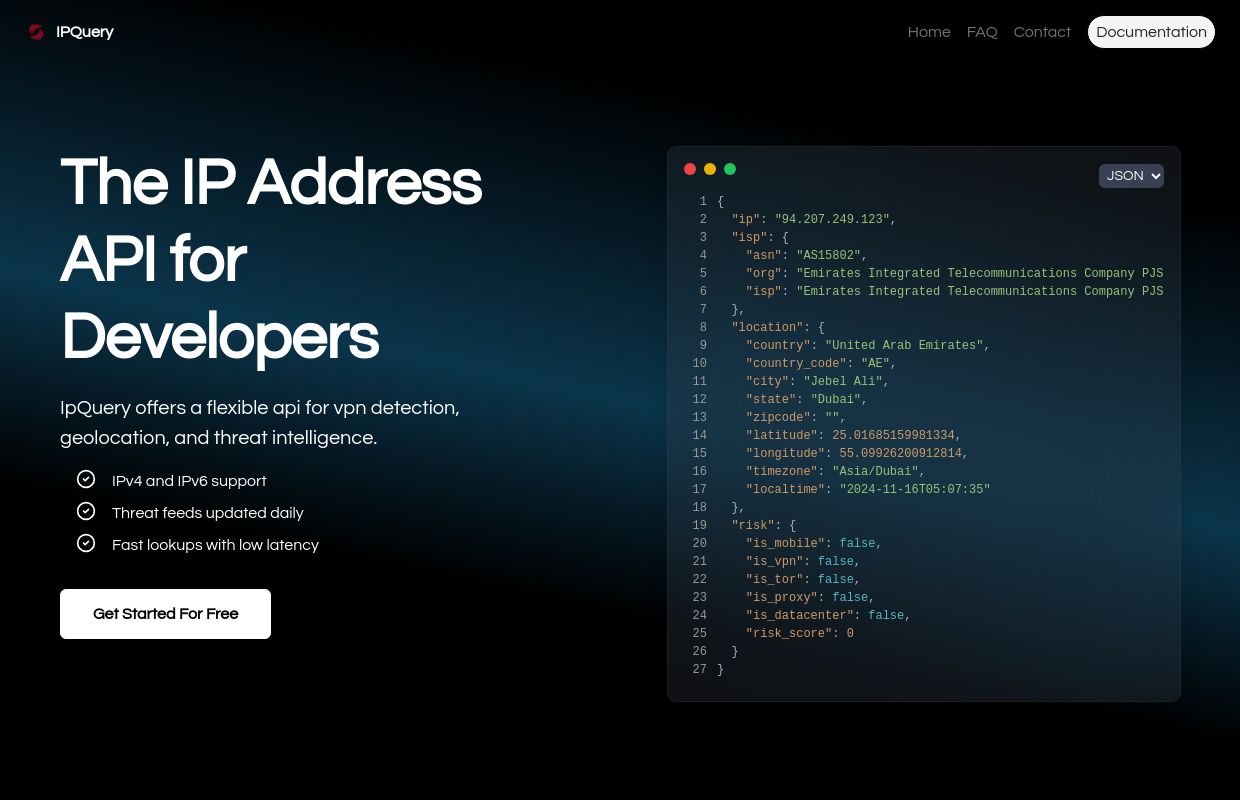Click The IP Address API for Developers heading
Image resolution: width=1240 pixels, height=800 pixels.
pyautogui.click(x=271, y=259)
